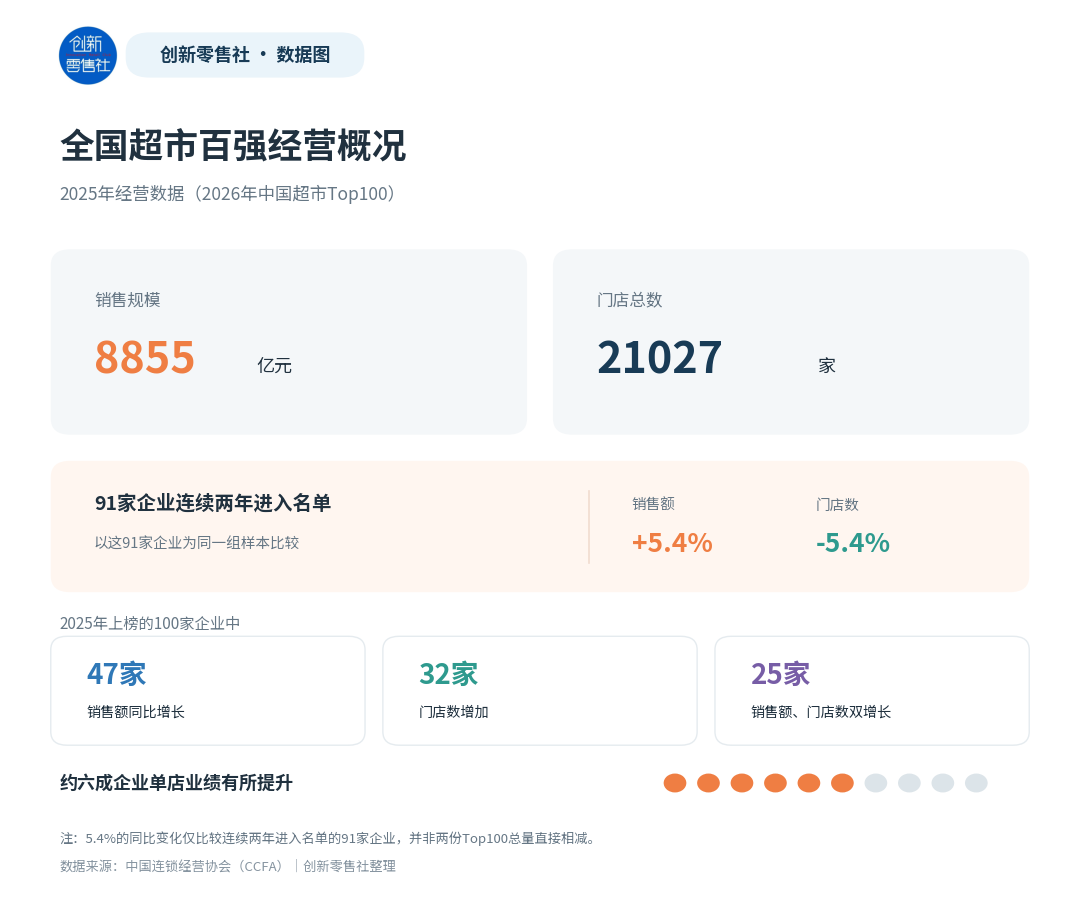
Task: Click the orange +5.4% value
Action: click(x=672, y=543)
